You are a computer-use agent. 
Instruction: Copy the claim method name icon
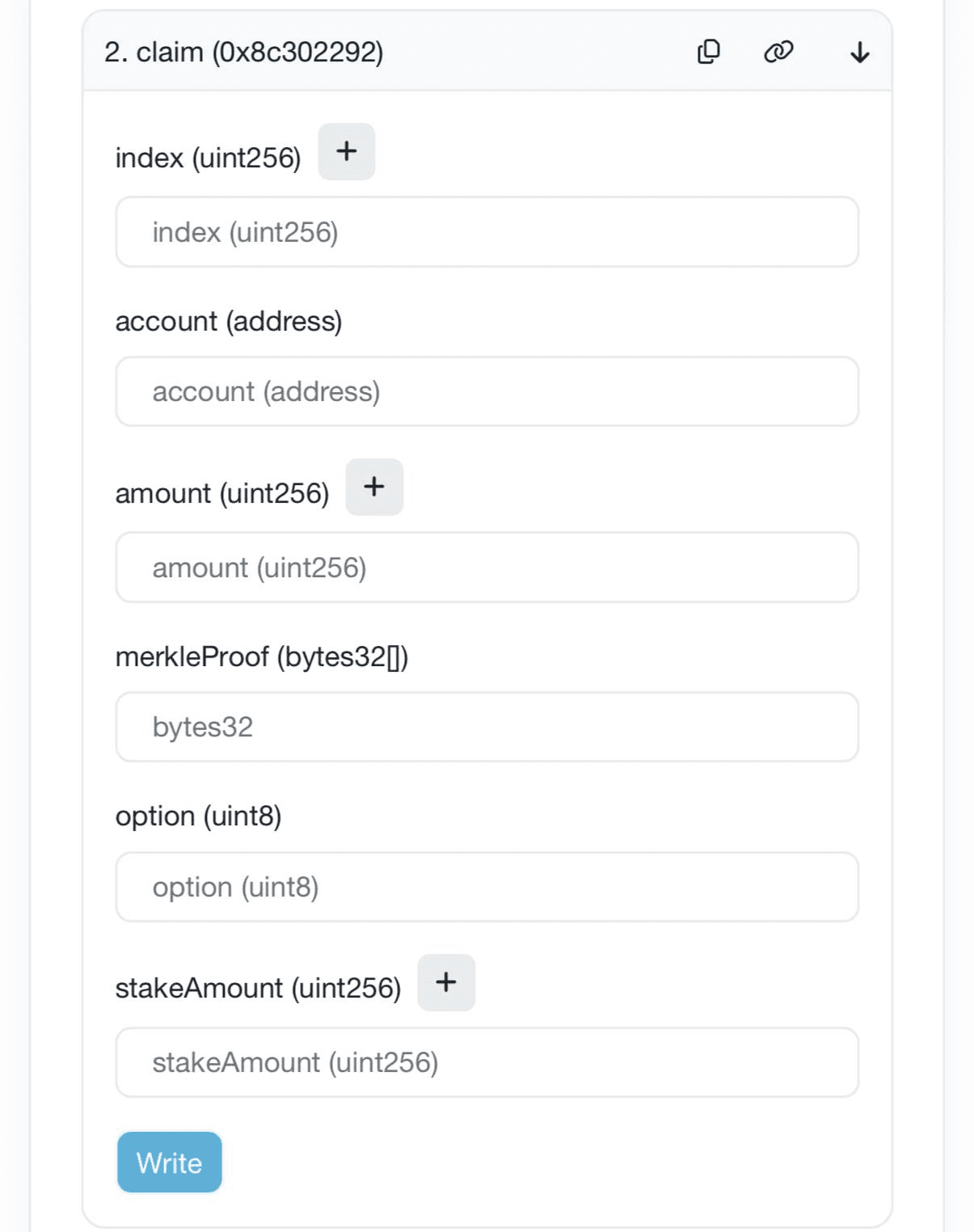pos(708,52)
